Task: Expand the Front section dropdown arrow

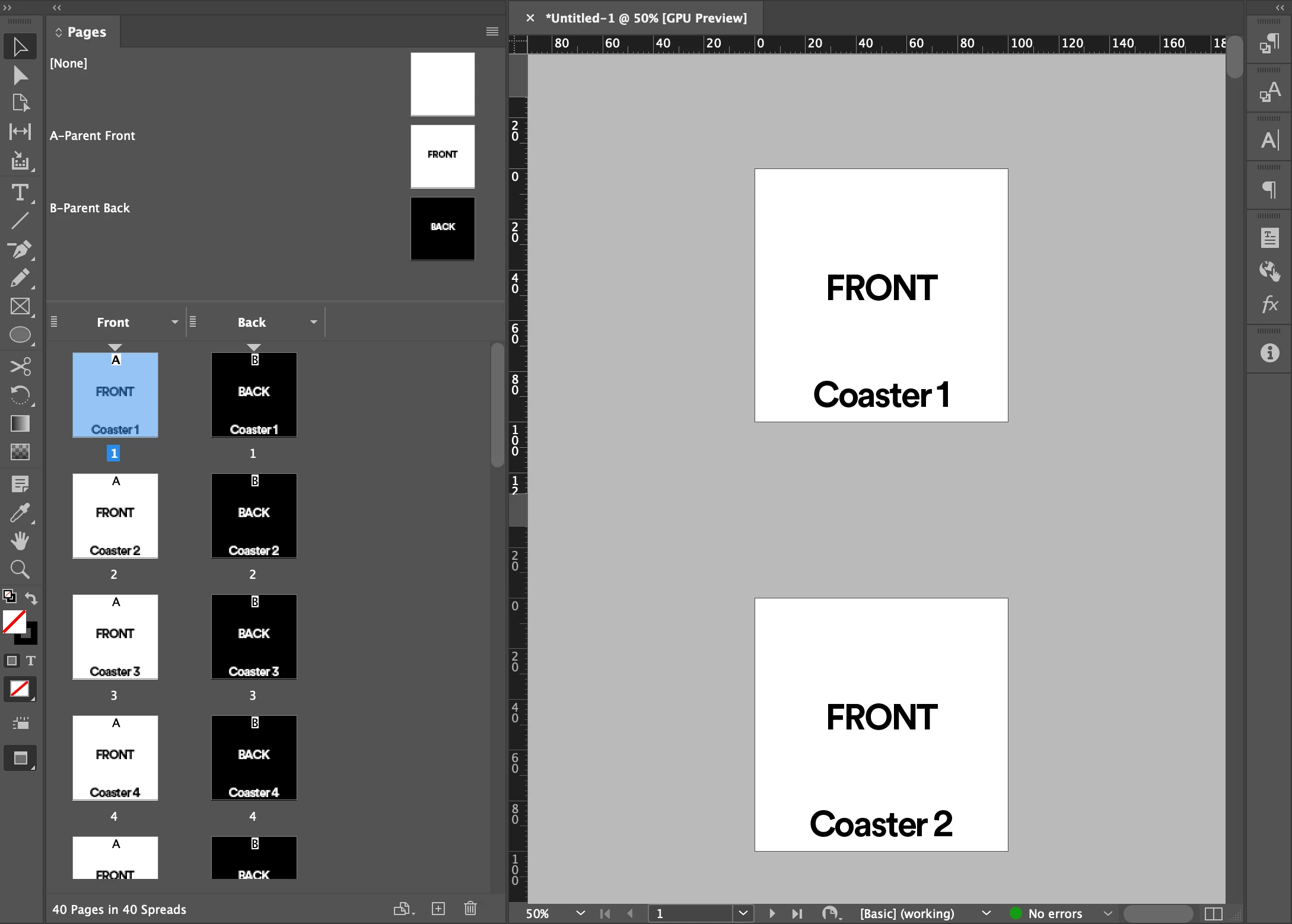Action: click(174, 322)
